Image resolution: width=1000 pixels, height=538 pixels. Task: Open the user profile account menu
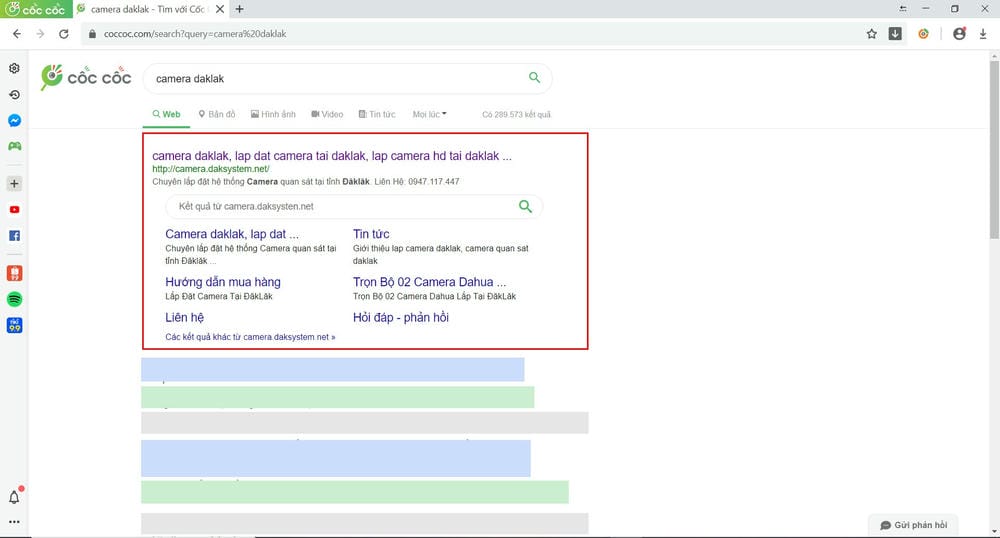(x=959, y=33)
